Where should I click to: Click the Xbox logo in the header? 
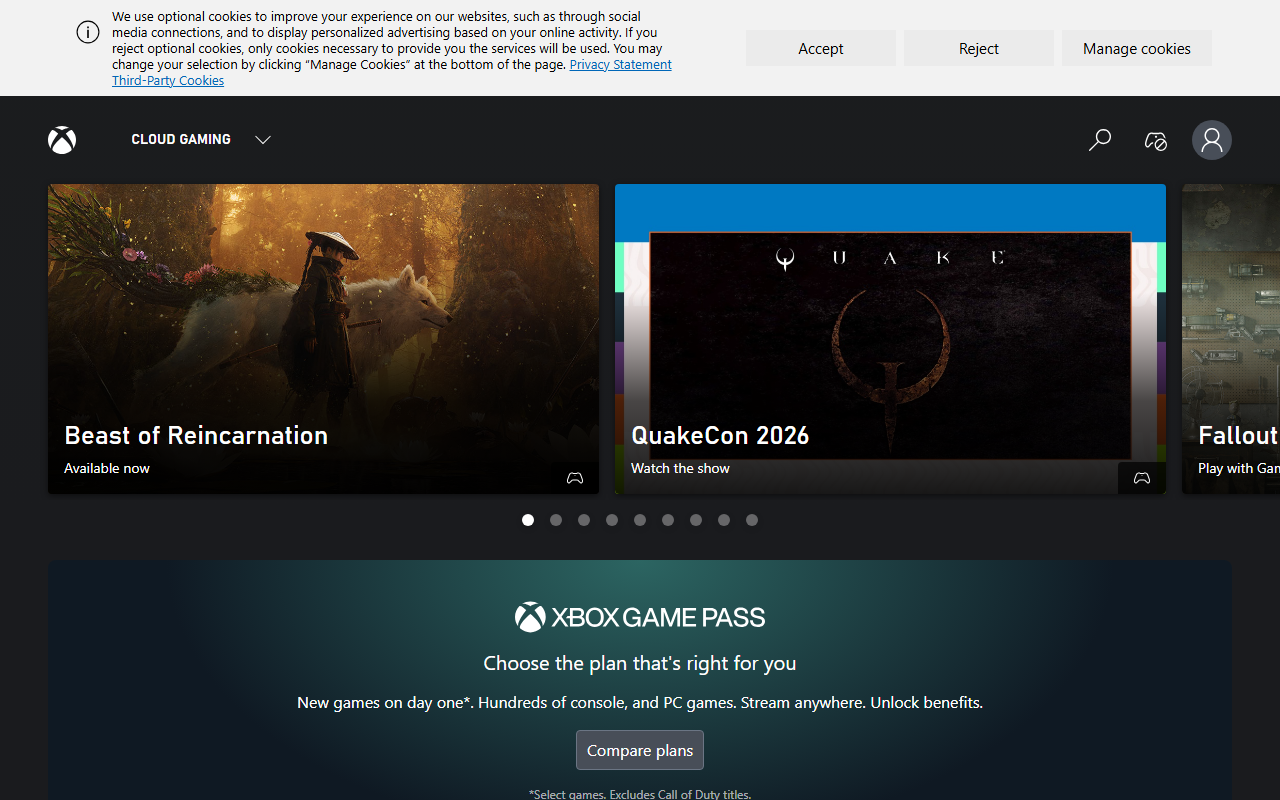pos(62,140)
